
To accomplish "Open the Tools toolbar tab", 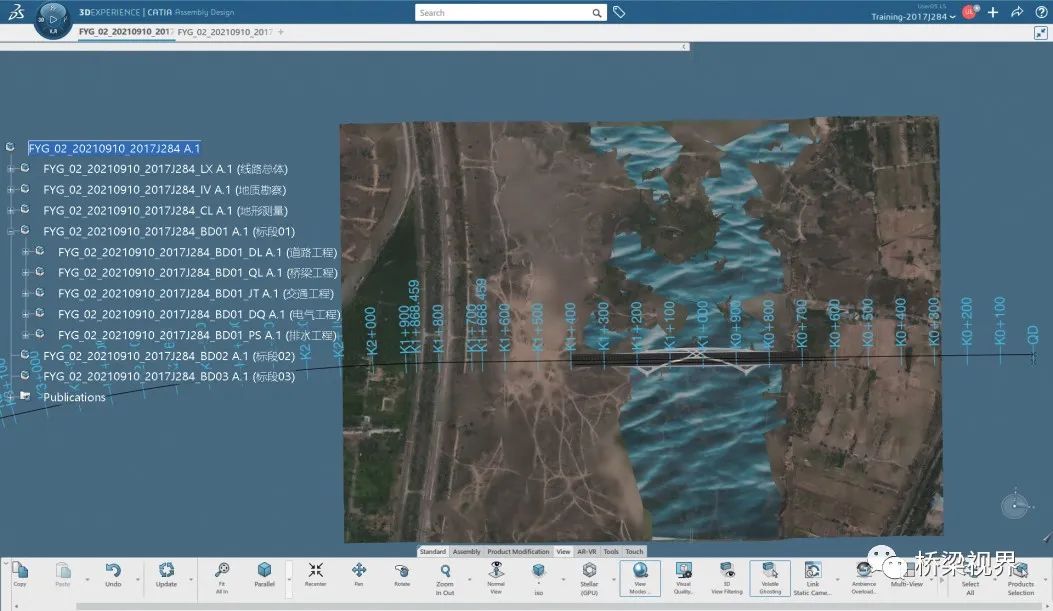I will 610,551.
